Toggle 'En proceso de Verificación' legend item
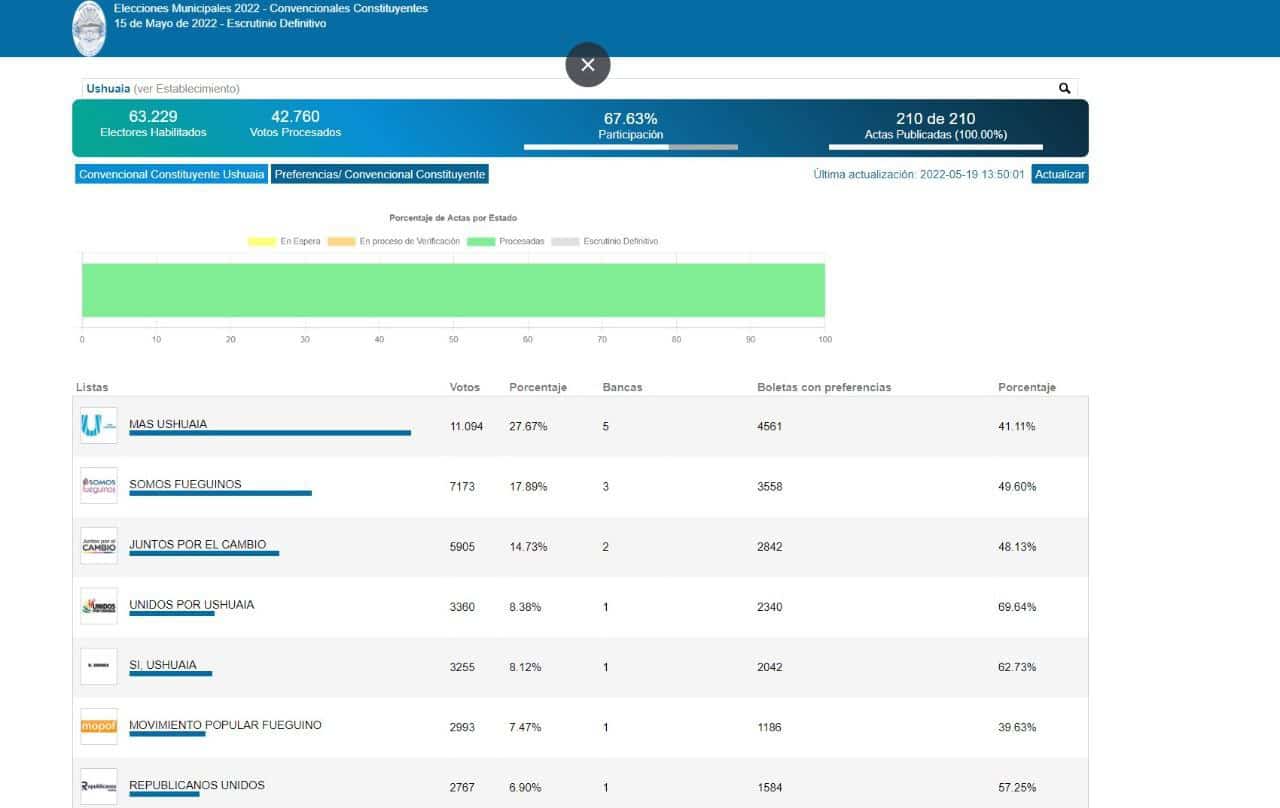Viewport: 1280px width, 808px height. coord(394,241)
